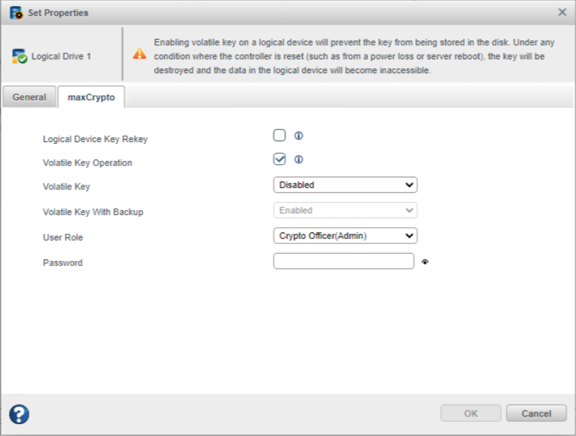Screen dimensions: 576x436
Task: Expand the User Role dropdown
Action: pyautogui.click(x=345, y=236)
